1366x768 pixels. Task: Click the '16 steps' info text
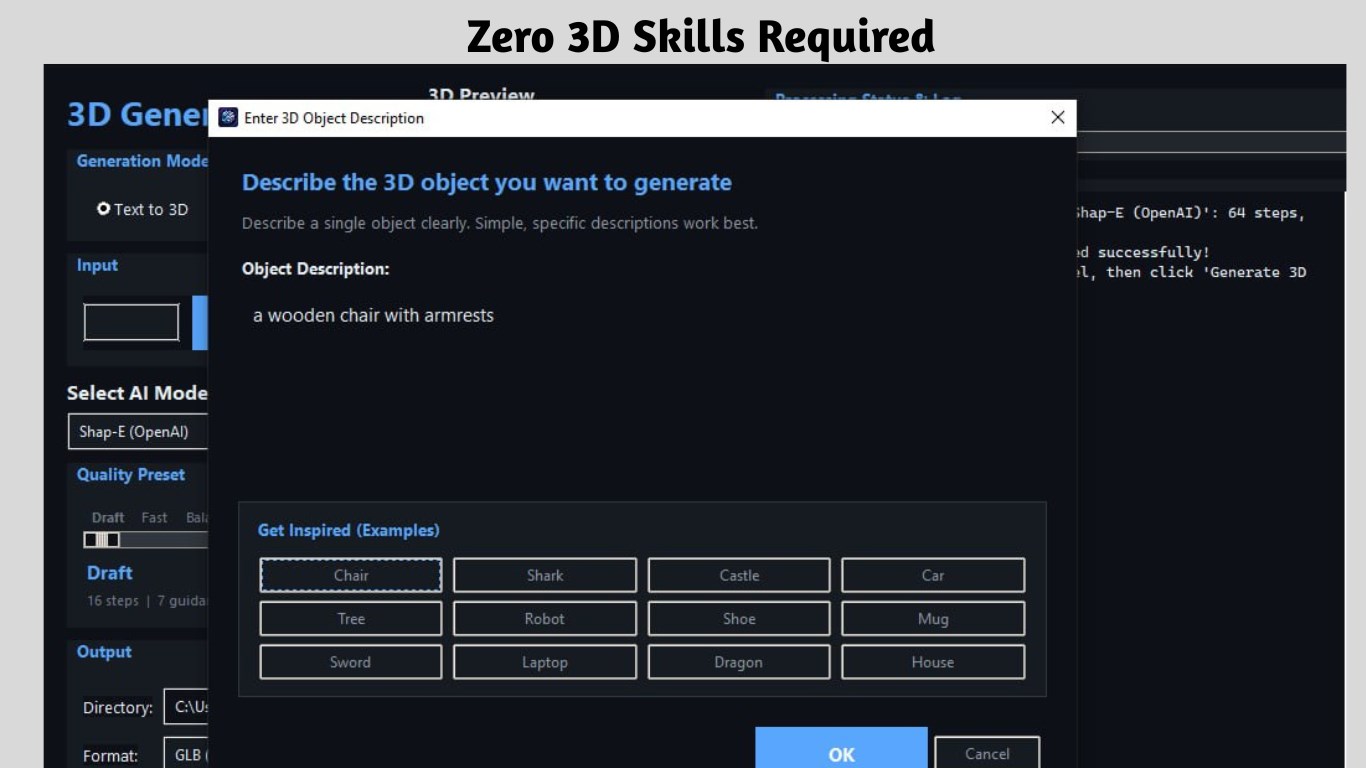click(113, 601)
